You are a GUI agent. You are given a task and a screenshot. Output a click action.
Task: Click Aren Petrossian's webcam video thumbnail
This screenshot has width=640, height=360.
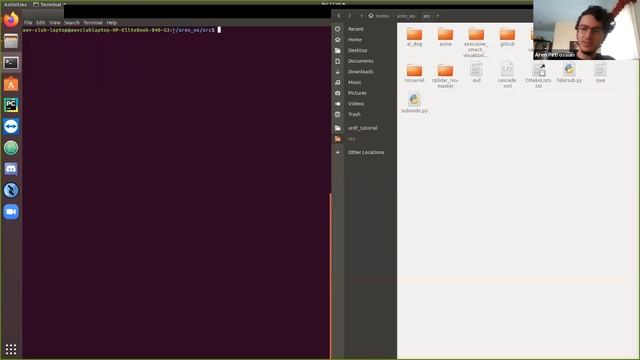tap(586, 30)
